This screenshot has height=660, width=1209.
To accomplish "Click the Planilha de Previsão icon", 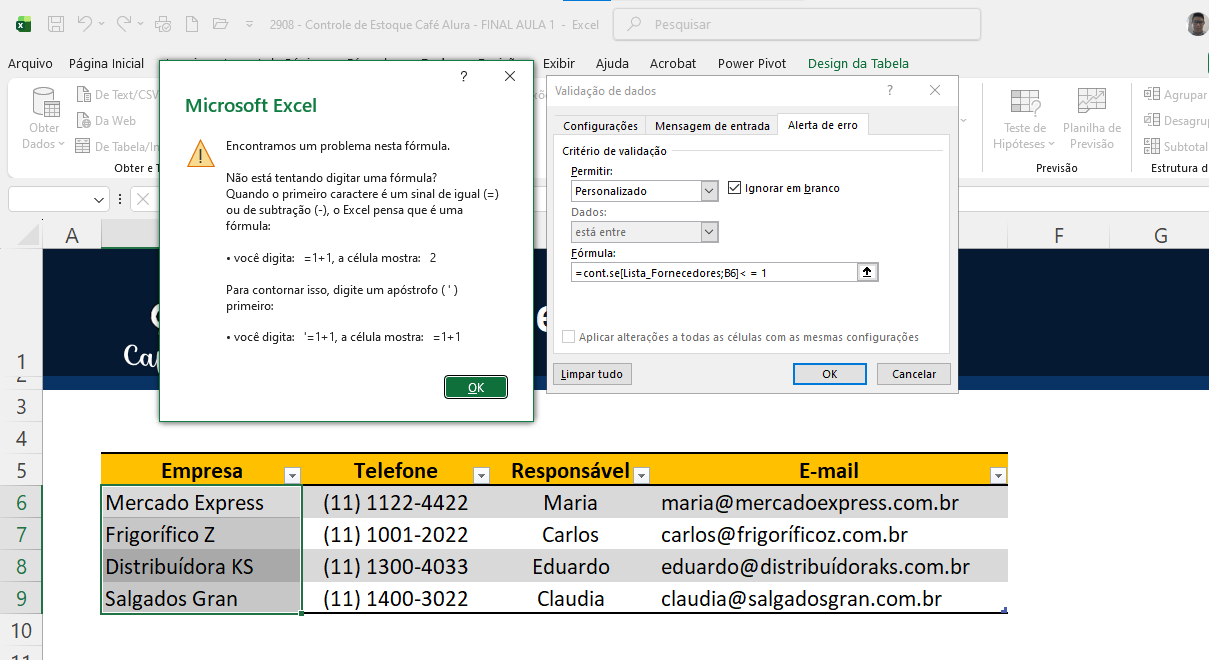I will click(x=1091, y=102).
